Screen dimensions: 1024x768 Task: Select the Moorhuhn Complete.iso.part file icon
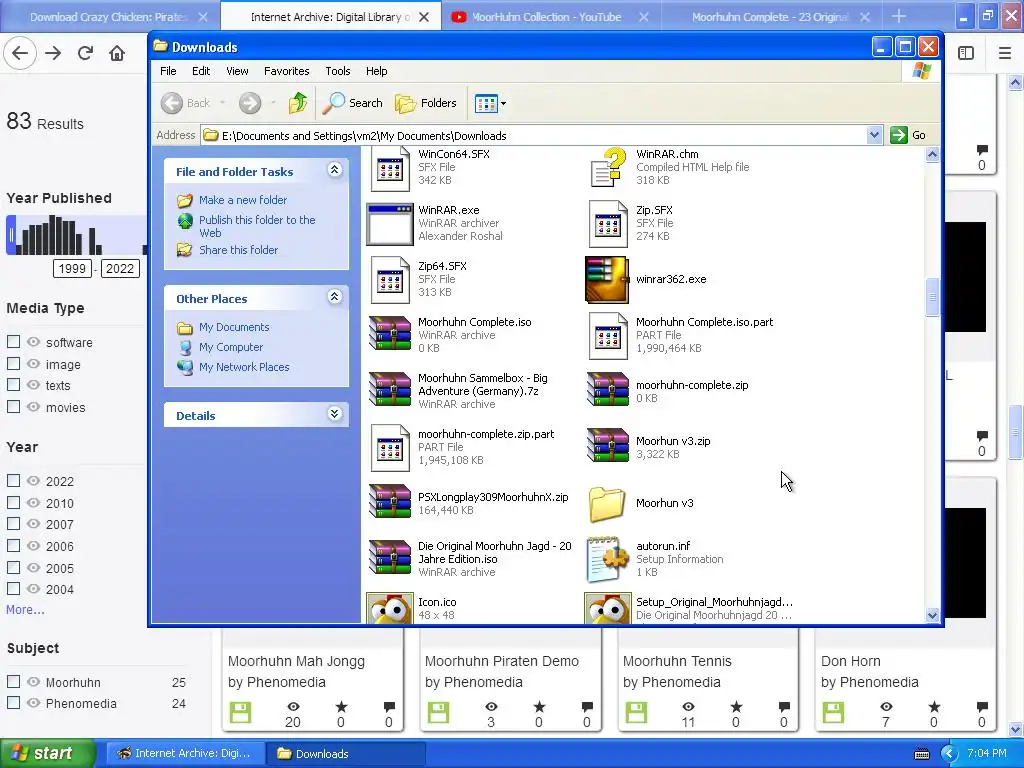pos(607,336)
